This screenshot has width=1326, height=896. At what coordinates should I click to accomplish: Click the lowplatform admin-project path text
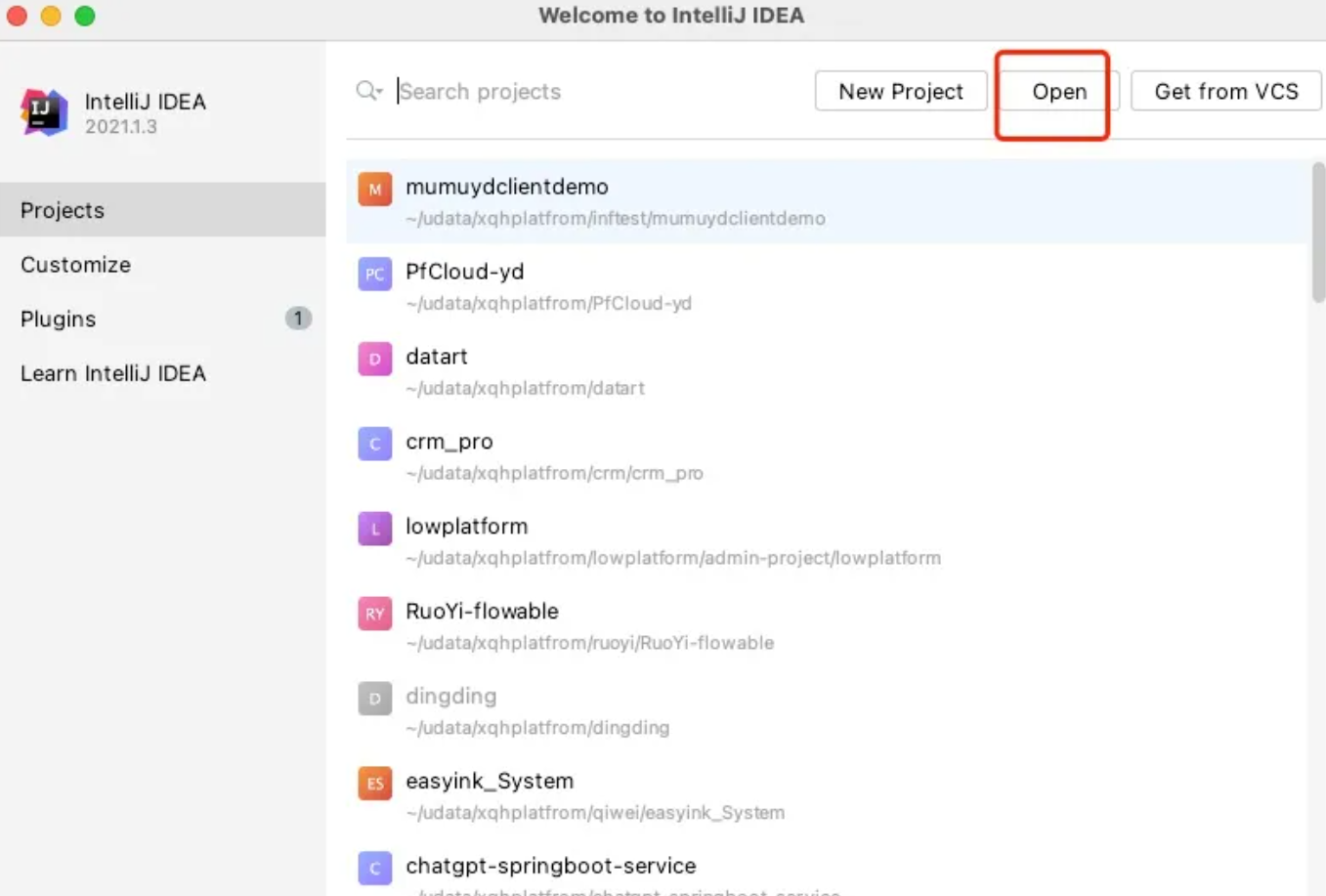coord(673,559)
